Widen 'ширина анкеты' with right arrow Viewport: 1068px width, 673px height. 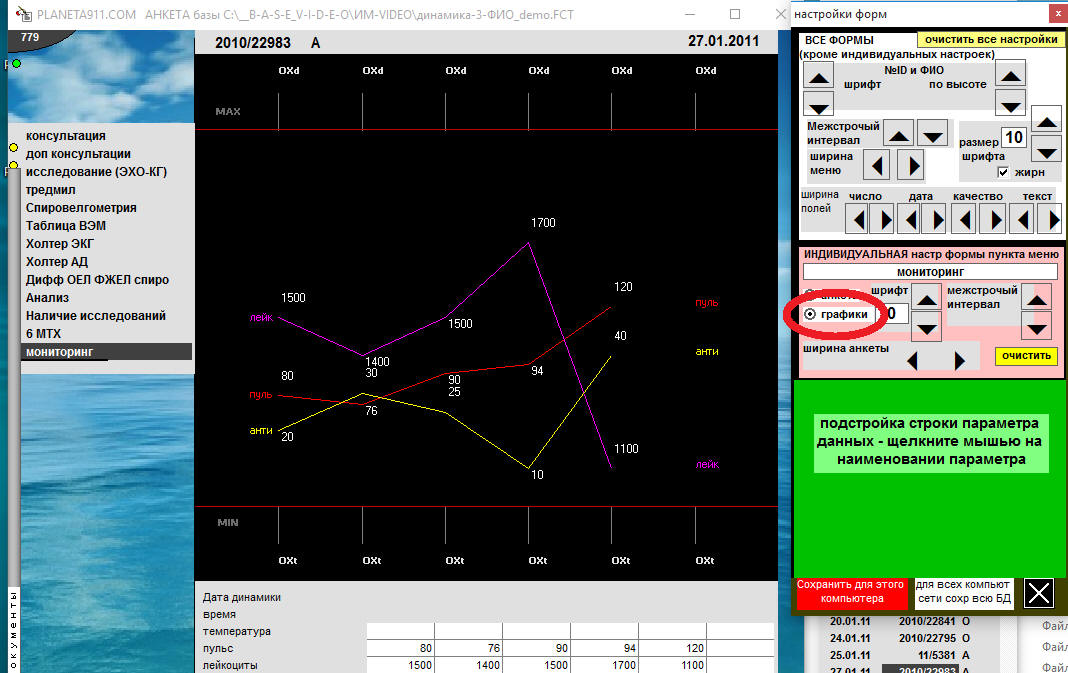(960, 360)
